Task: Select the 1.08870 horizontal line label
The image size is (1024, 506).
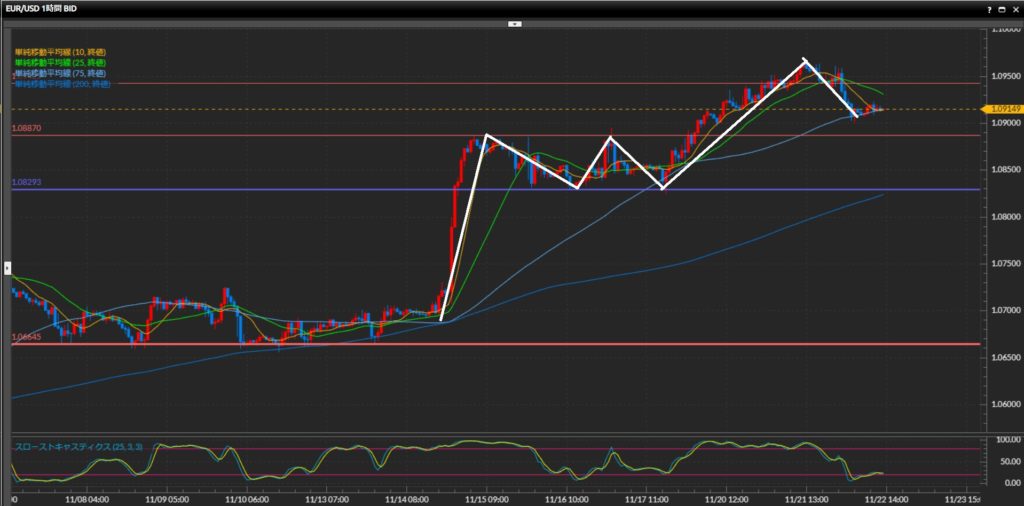Action: [x=26, y=129]
